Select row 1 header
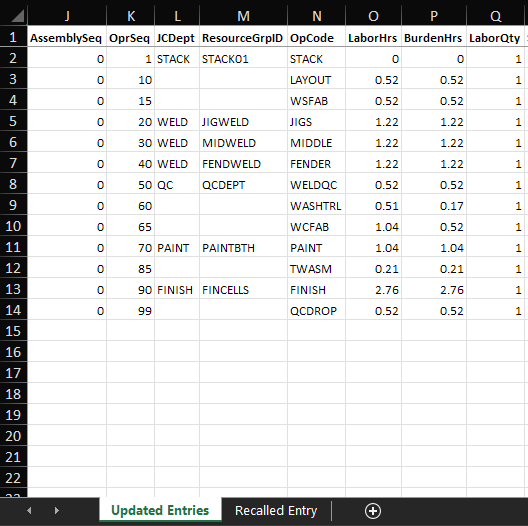 point(13,37)
